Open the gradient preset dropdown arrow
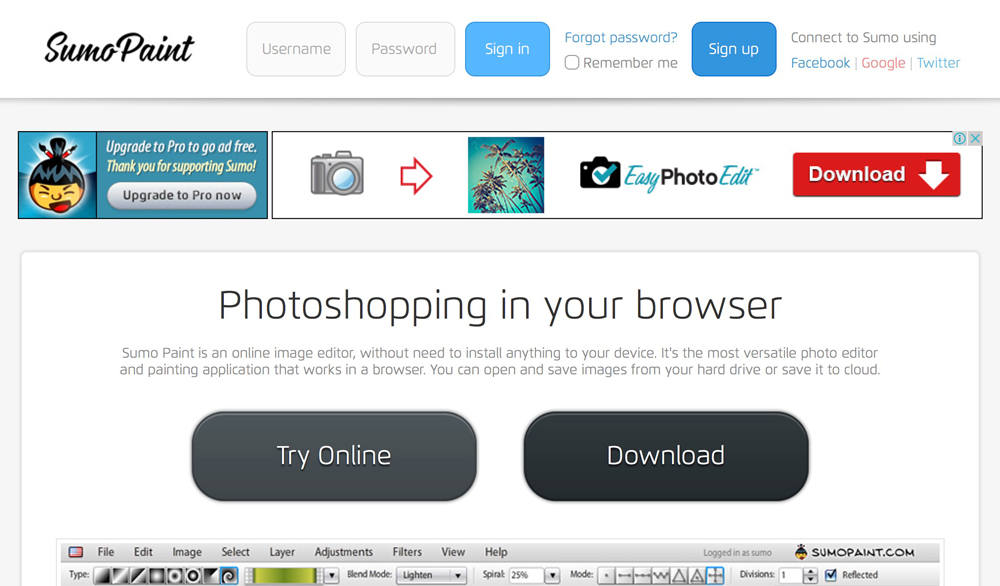1000x586 pixels. [332, 575]
